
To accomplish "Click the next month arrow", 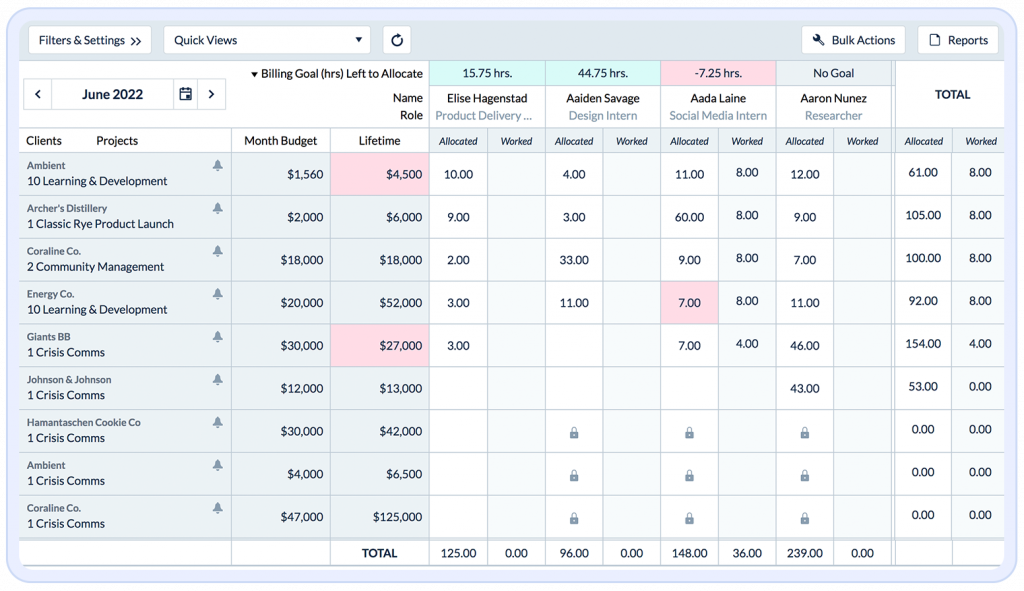I will coord(211,94).
